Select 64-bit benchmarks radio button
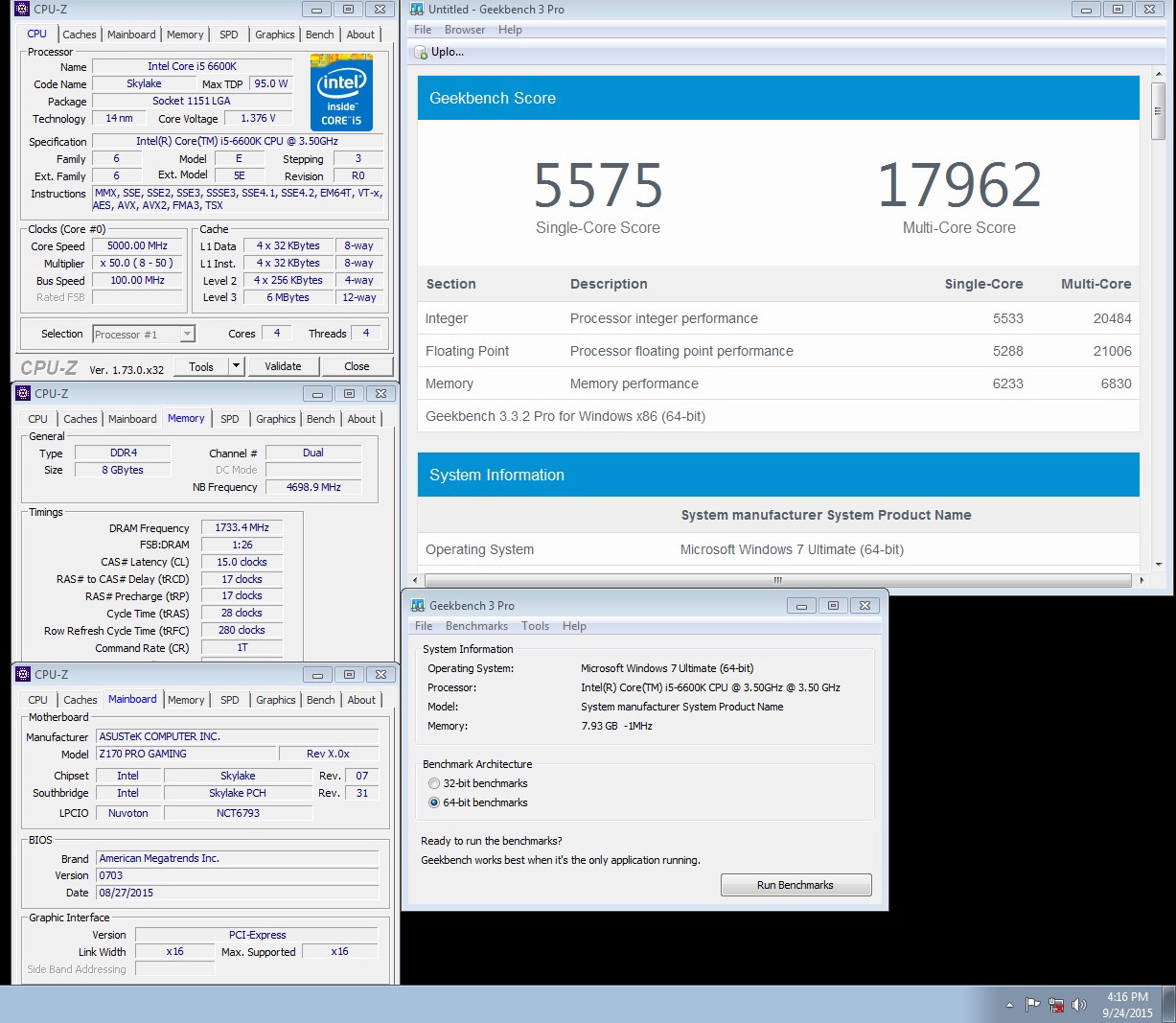 tap(434, 802)
